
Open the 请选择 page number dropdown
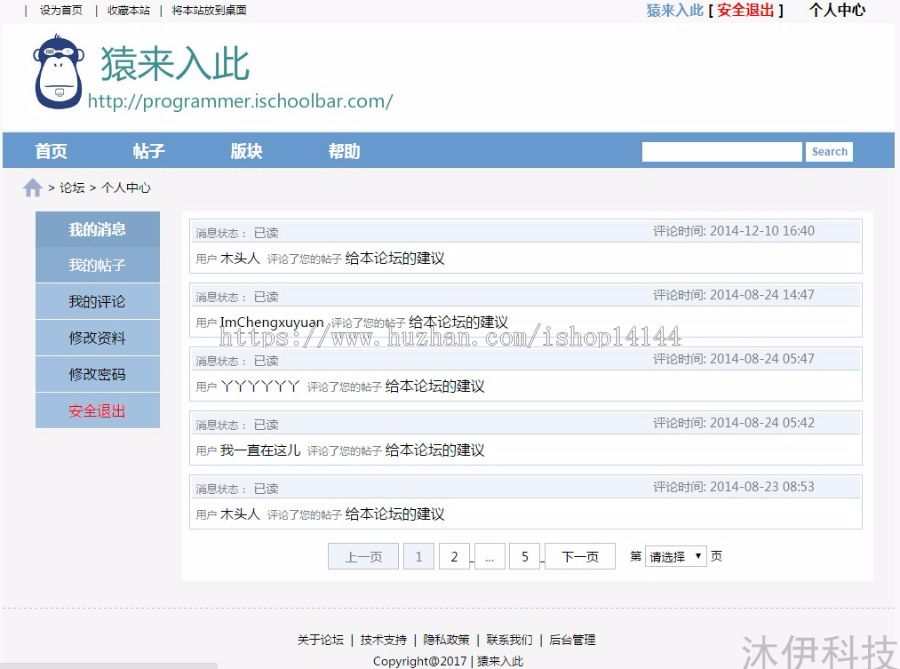click(x=674, y=556)
